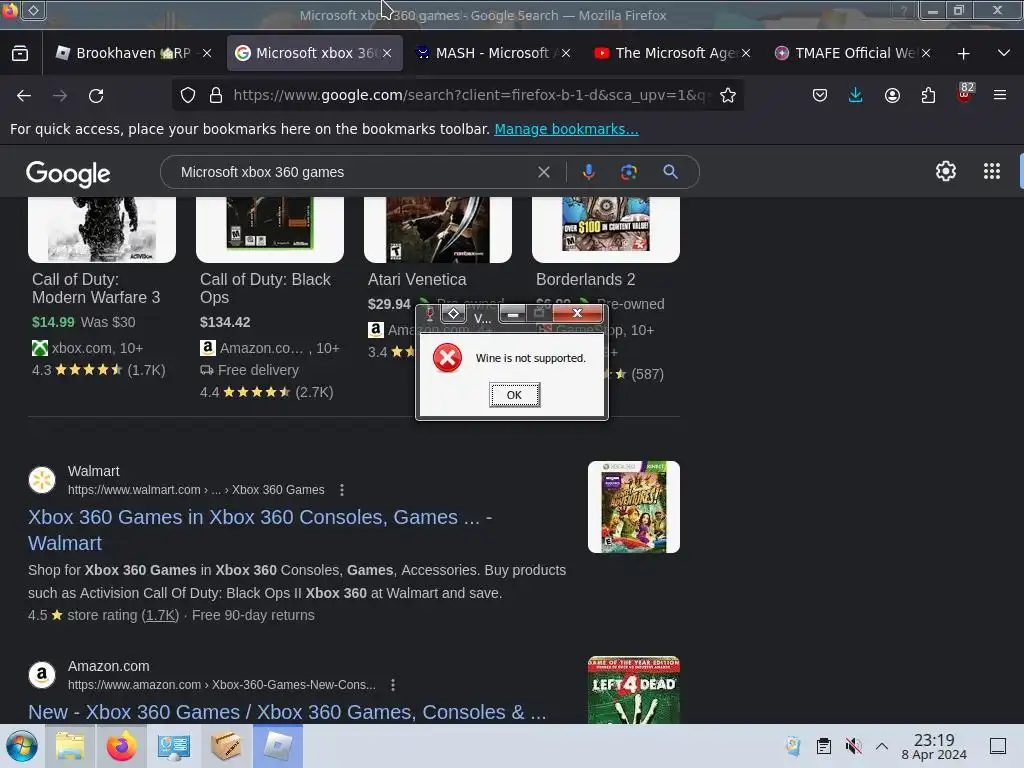Click the Firefox URL address bar
The width and height of the screenshot is (1024, 768).
click(468, 95)
